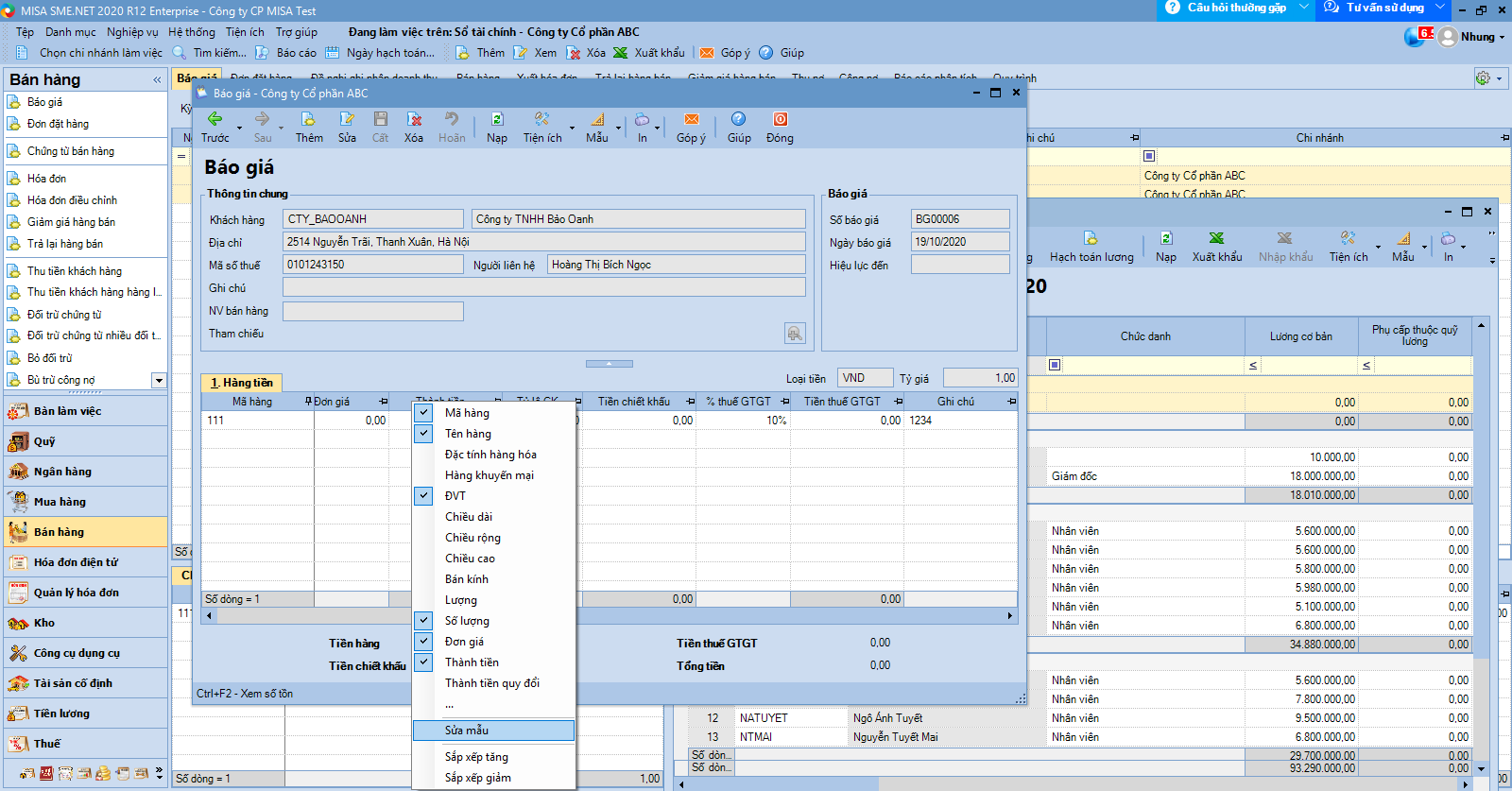Open Tư vấn sử dụng link
Screen dimensions: 1512x791
click(x=1384, y=8)
